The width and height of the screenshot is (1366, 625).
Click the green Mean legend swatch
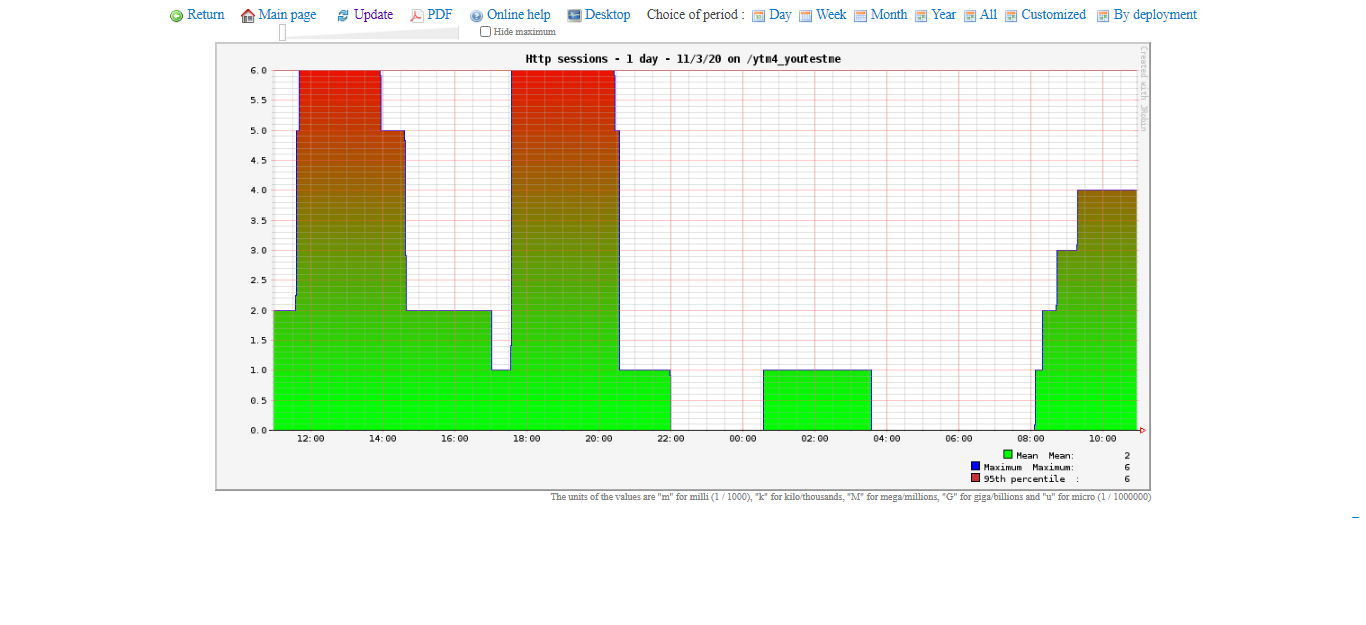(1008, 454)
